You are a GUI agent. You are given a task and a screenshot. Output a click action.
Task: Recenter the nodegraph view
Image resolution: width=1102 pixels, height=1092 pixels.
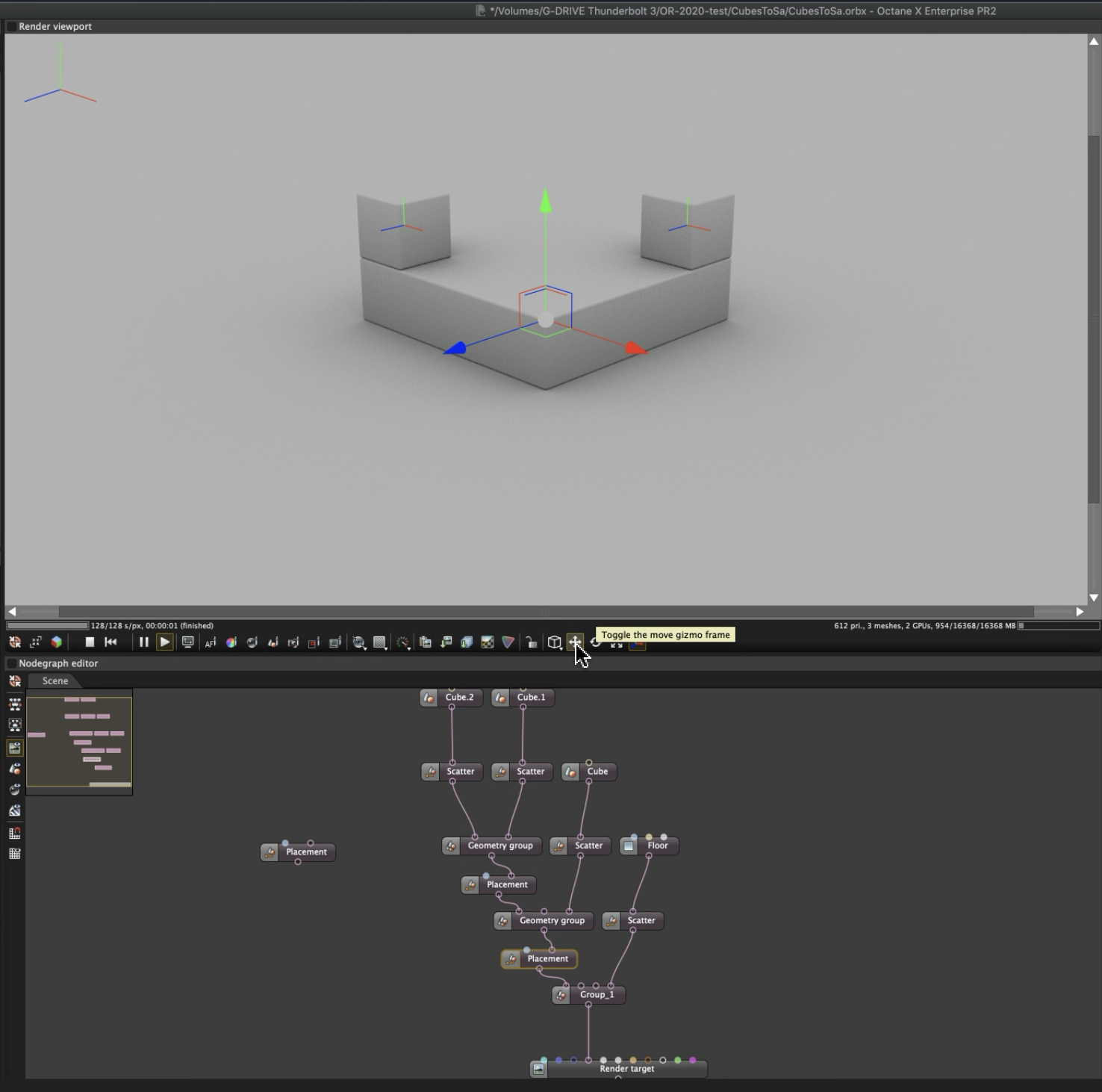click(x=14, y=681)
